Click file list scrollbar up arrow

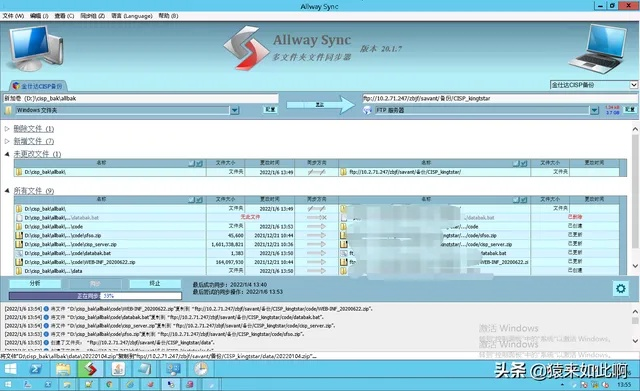(635, 129)
